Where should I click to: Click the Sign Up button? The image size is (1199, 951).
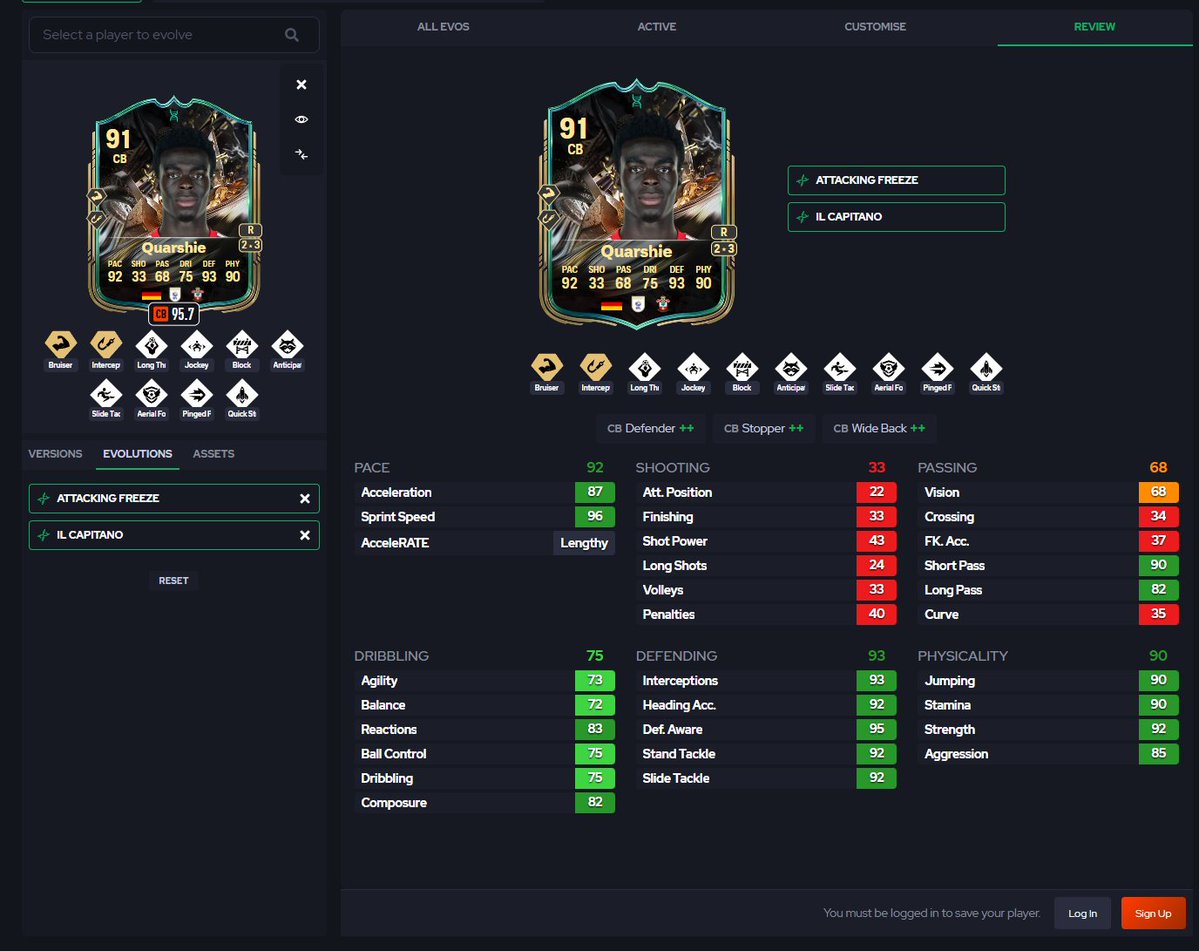1153,914
